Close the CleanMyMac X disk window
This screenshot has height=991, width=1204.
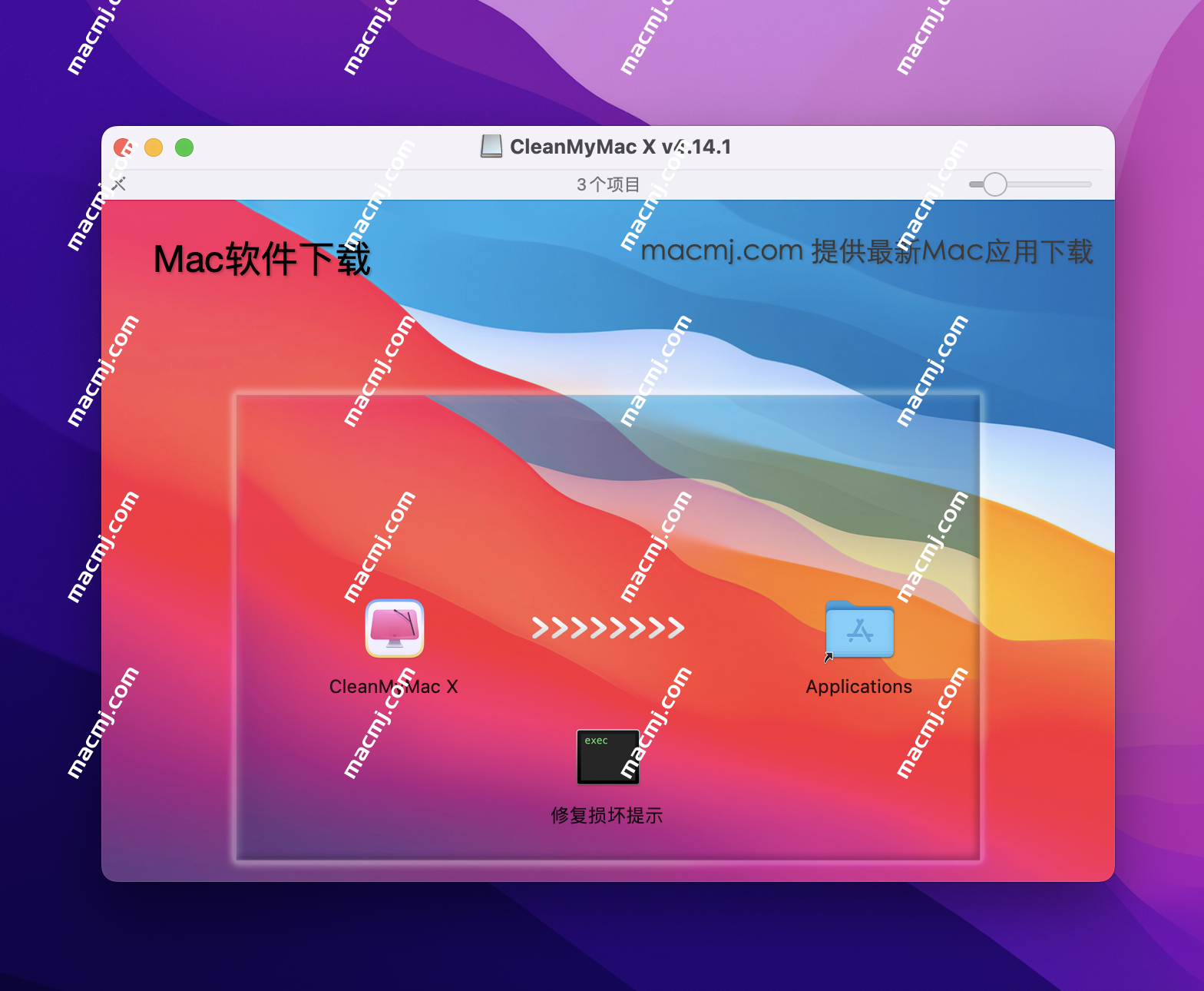(x=123, y=147)
